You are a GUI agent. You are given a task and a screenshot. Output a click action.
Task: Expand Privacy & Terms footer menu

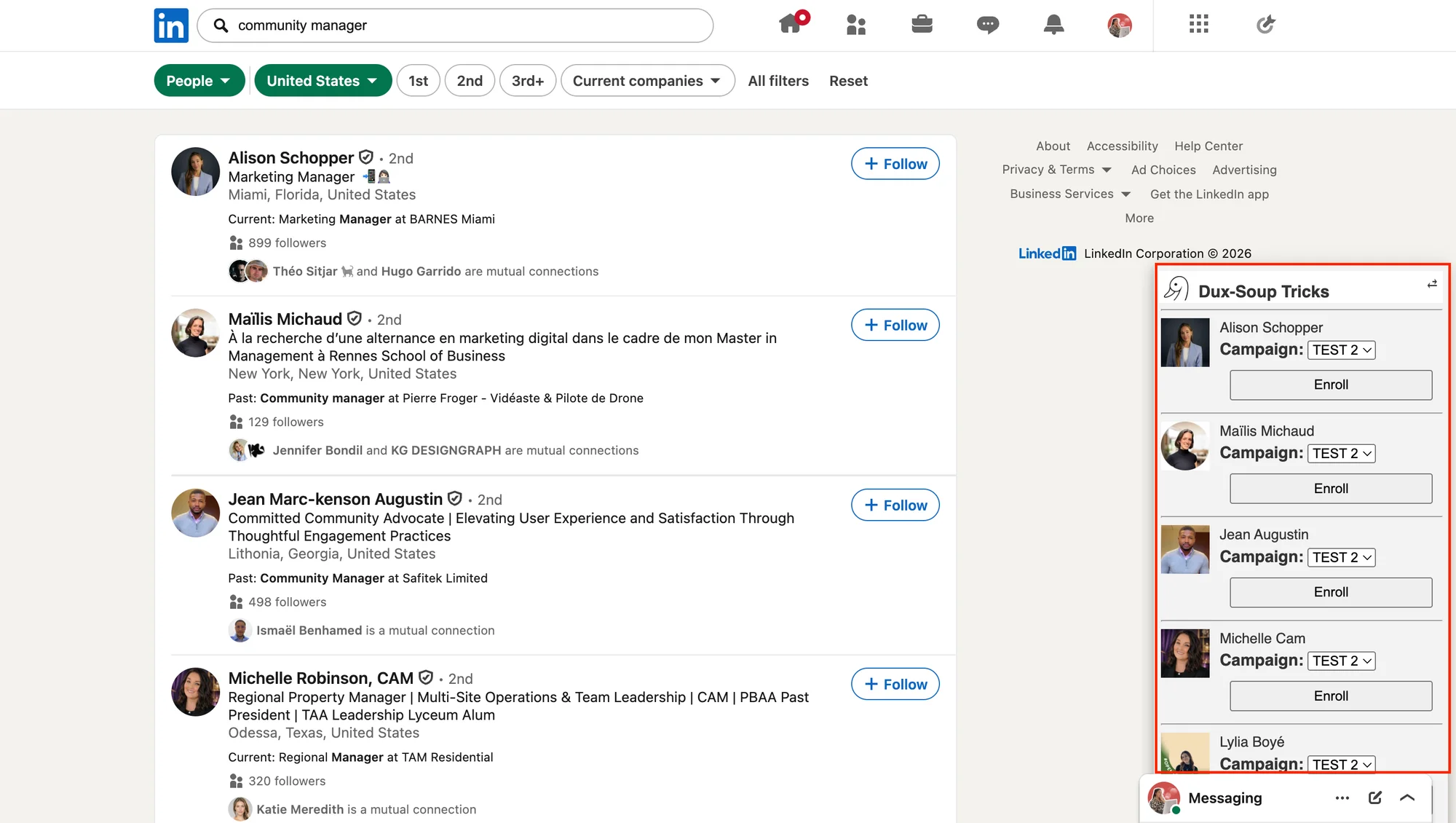[x=1056, y=170]
